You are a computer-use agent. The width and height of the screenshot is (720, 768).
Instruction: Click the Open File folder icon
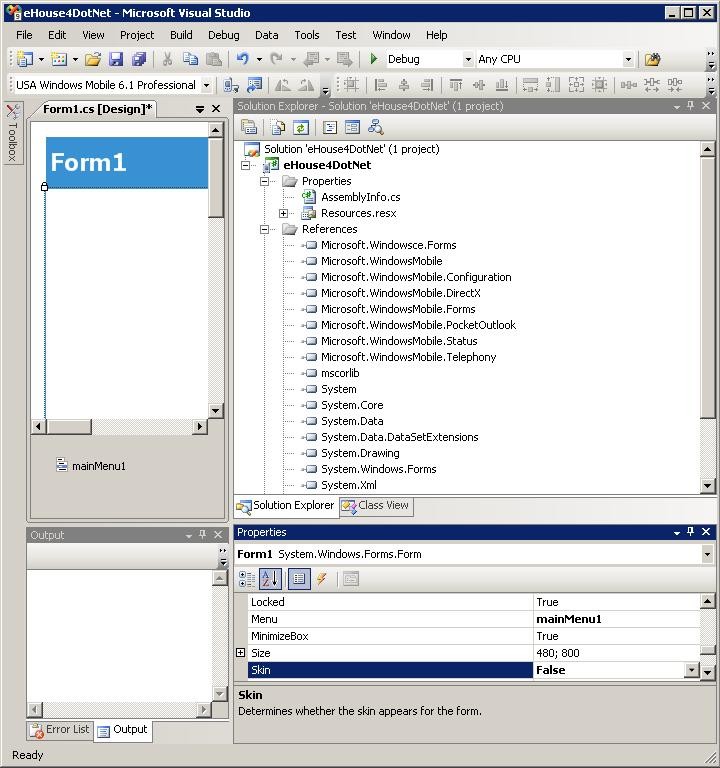(x=93, y=59)
